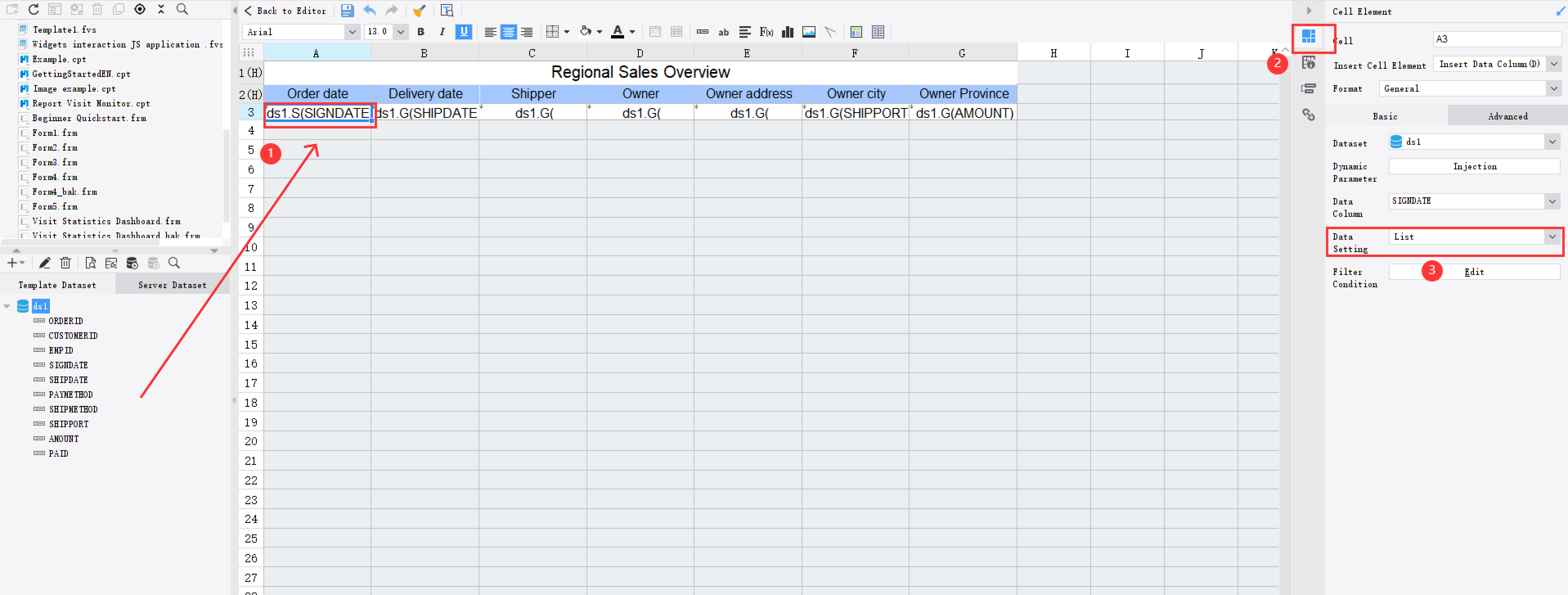Screen dimensions: 1568x595
Task: Insert a chart using bar chart icon
Action: pyautogui.click(x=788, y=32)
